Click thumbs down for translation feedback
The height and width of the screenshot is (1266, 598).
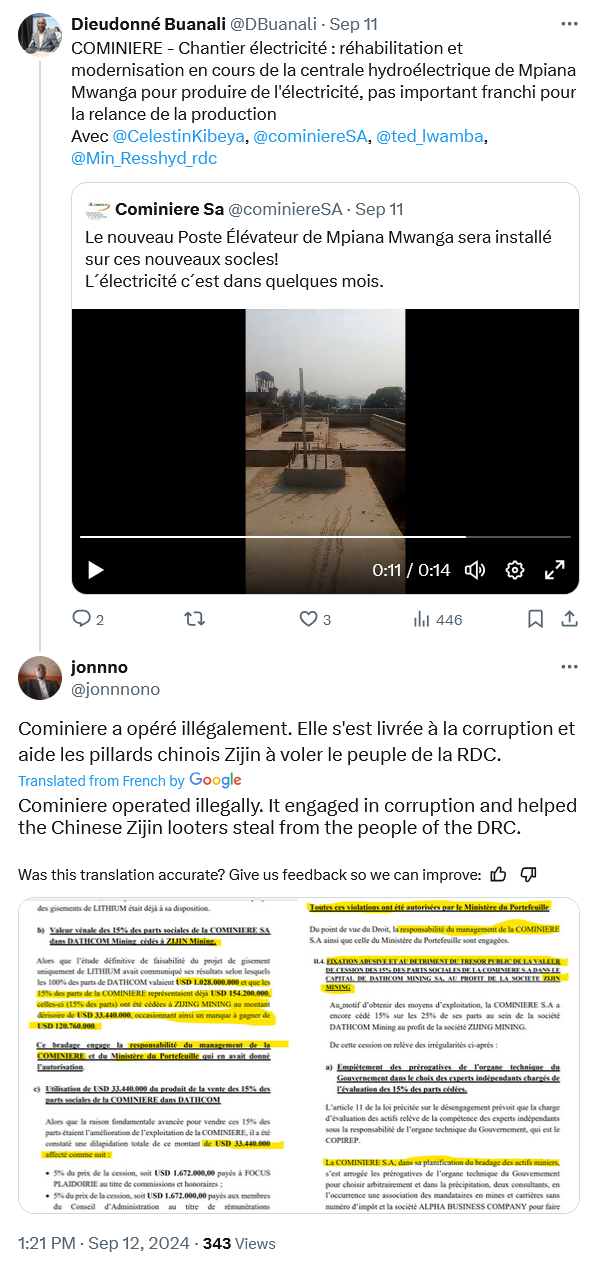point(530,874)
